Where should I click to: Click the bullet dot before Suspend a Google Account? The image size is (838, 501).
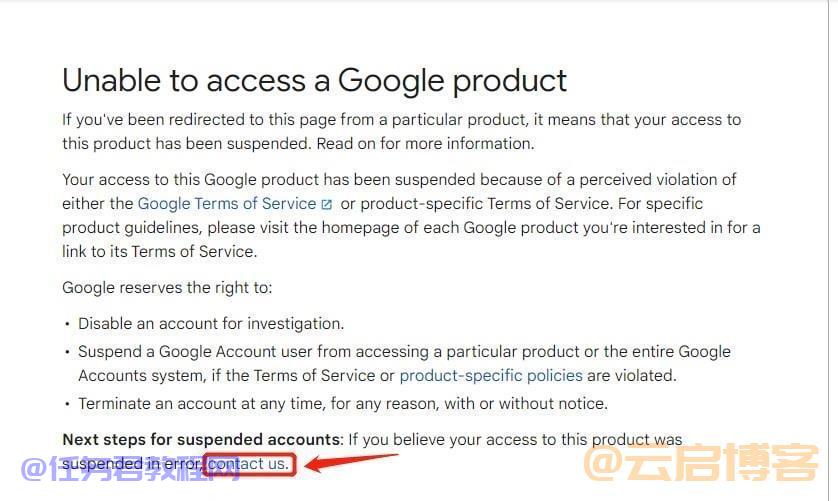point(67,352)
